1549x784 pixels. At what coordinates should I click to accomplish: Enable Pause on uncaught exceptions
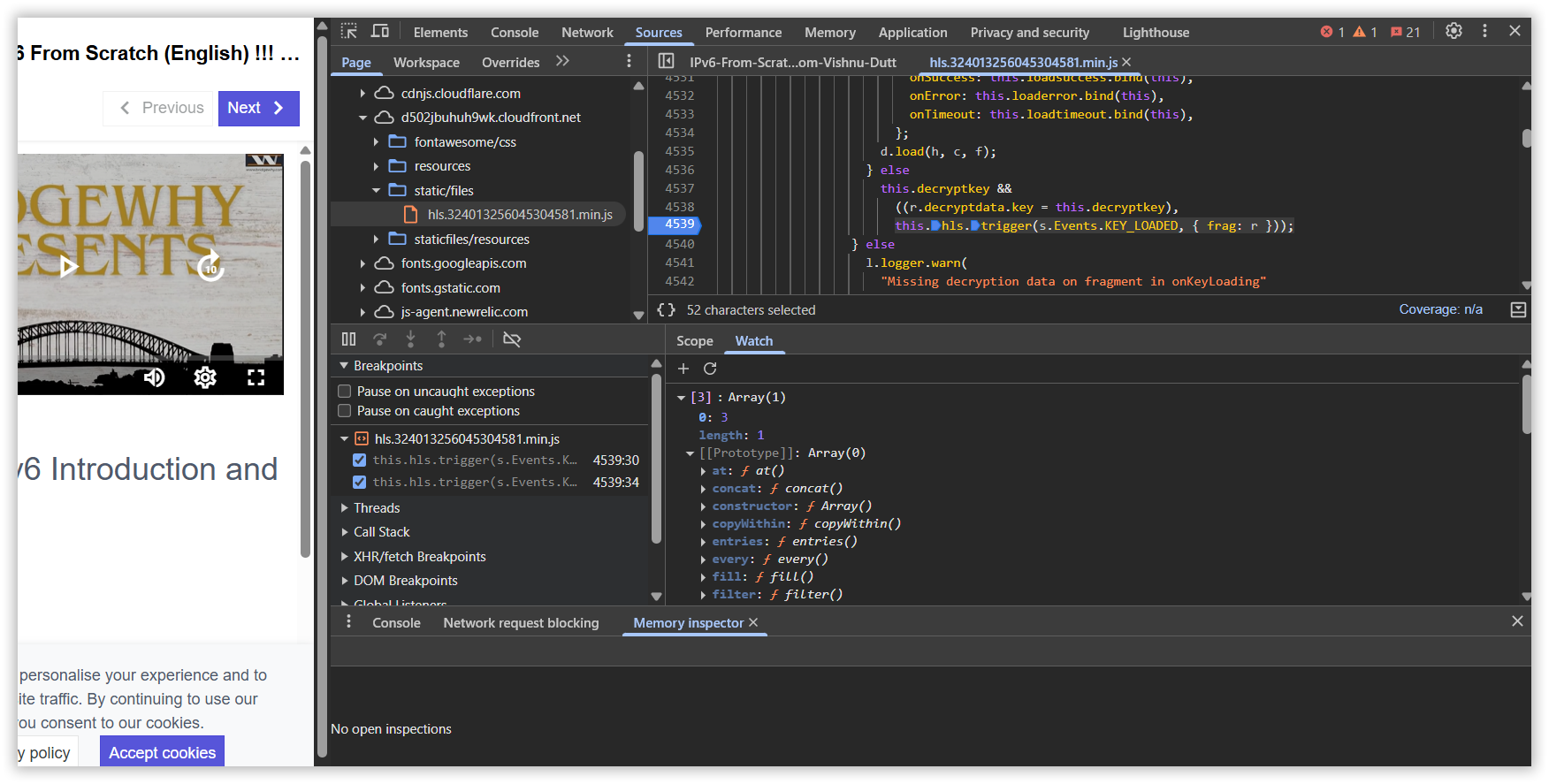345,392
